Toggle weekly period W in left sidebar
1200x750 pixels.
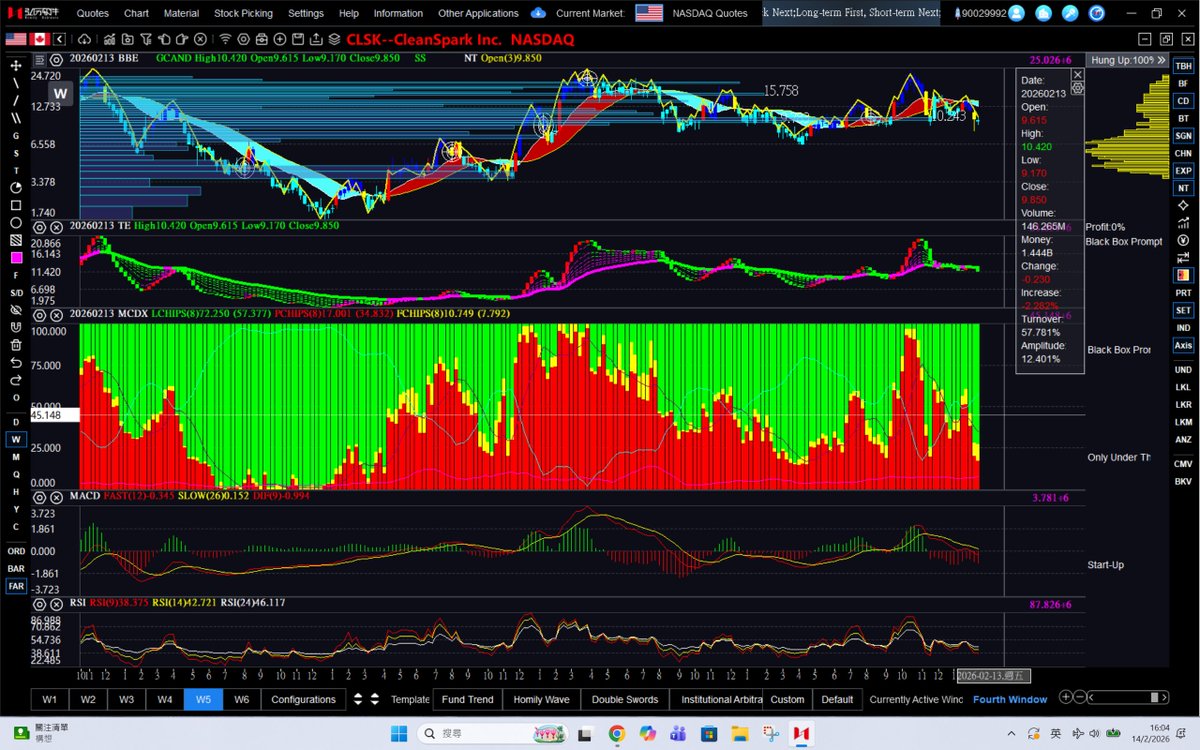(16, 439)
